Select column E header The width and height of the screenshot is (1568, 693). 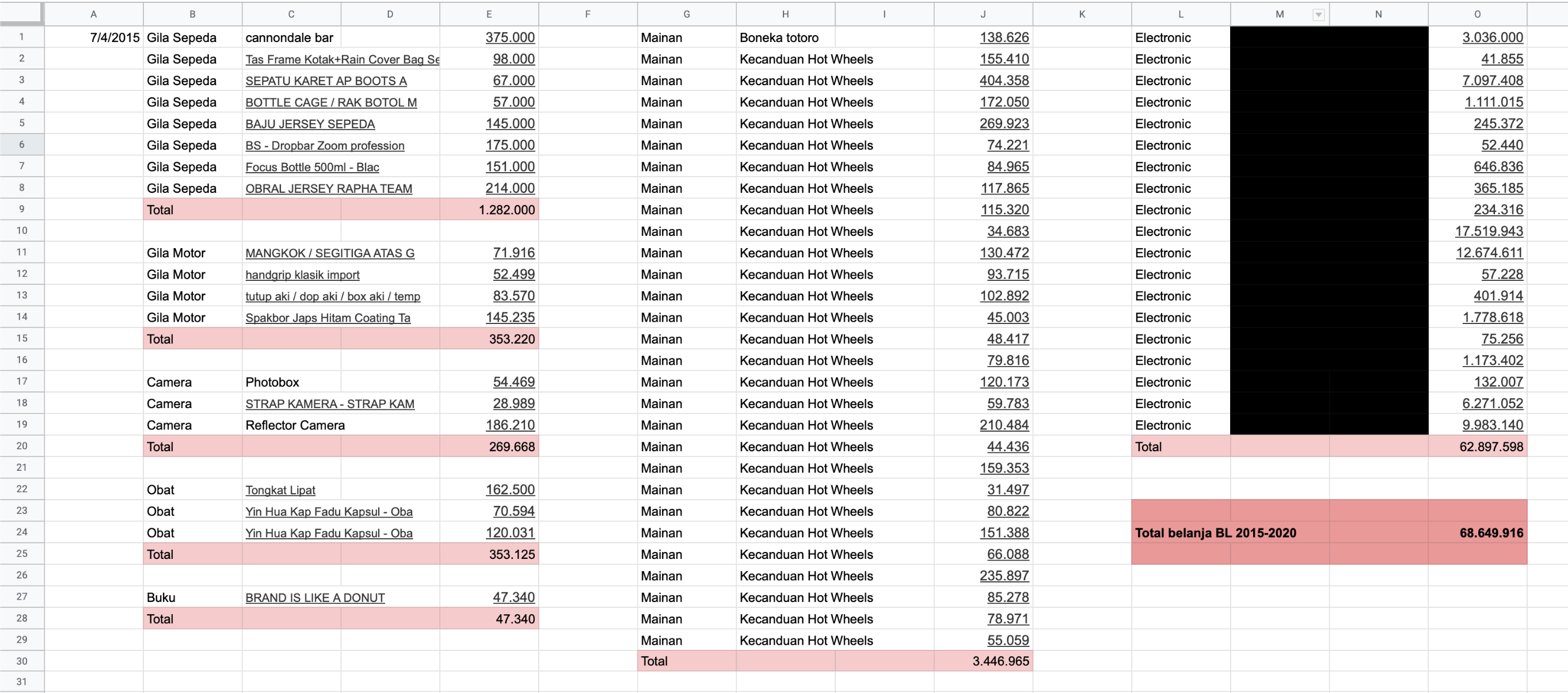pos(489,14)
